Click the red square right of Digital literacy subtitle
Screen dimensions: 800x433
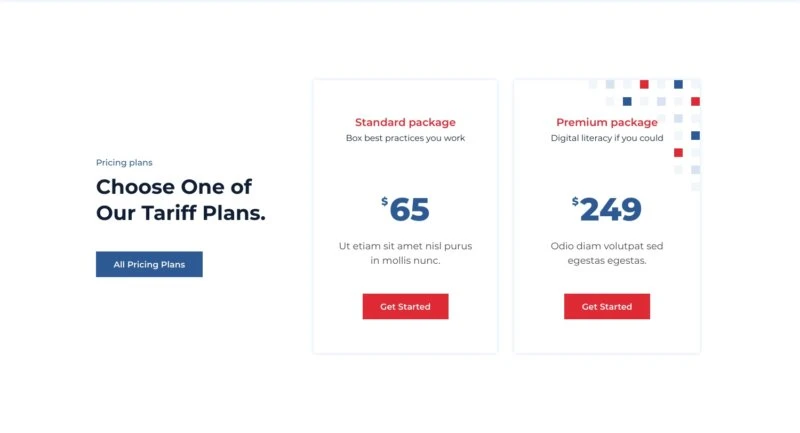[x=678, y=152]
